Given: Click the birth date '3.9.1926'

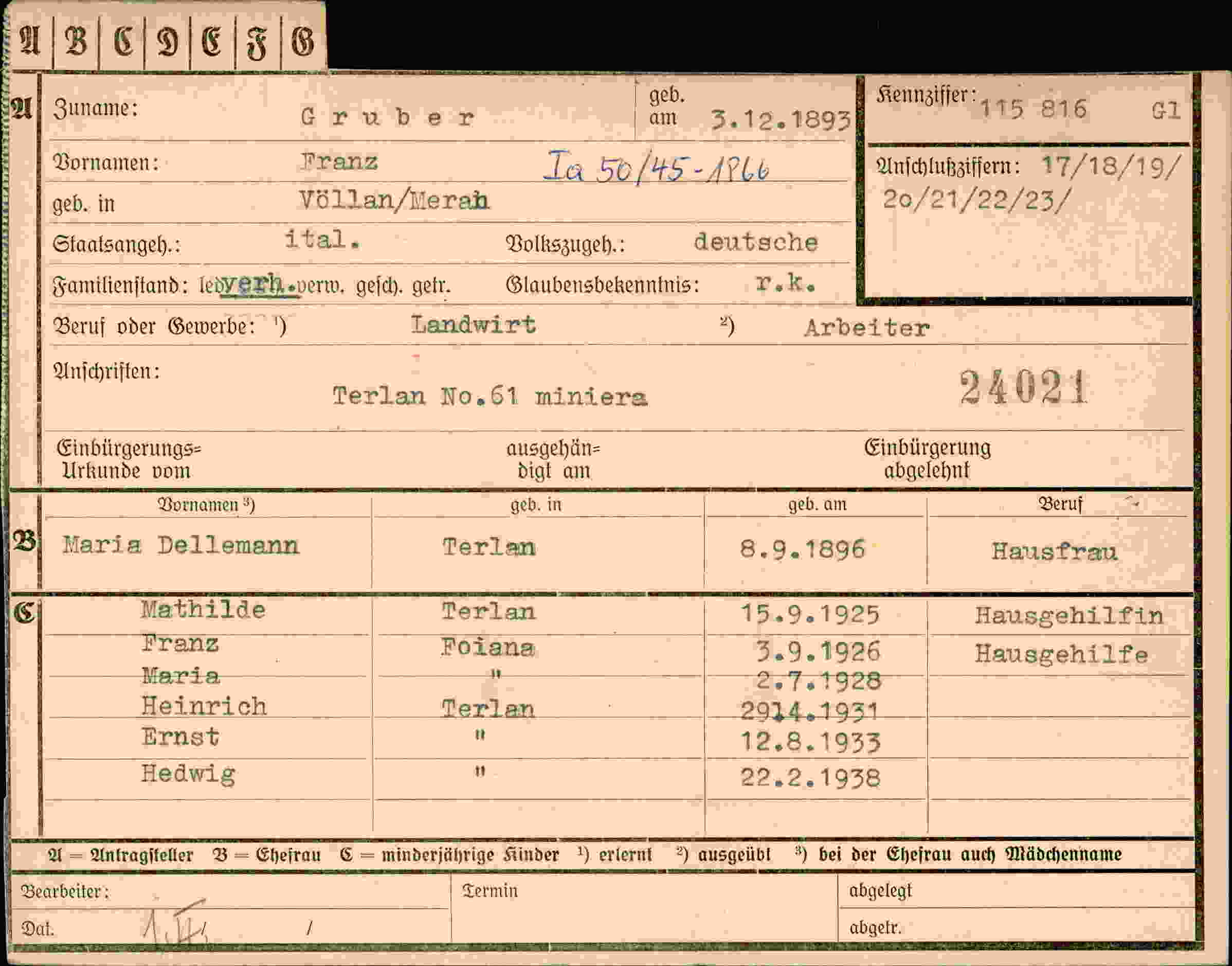Looking at the screenshot, I should pos(819,652).
